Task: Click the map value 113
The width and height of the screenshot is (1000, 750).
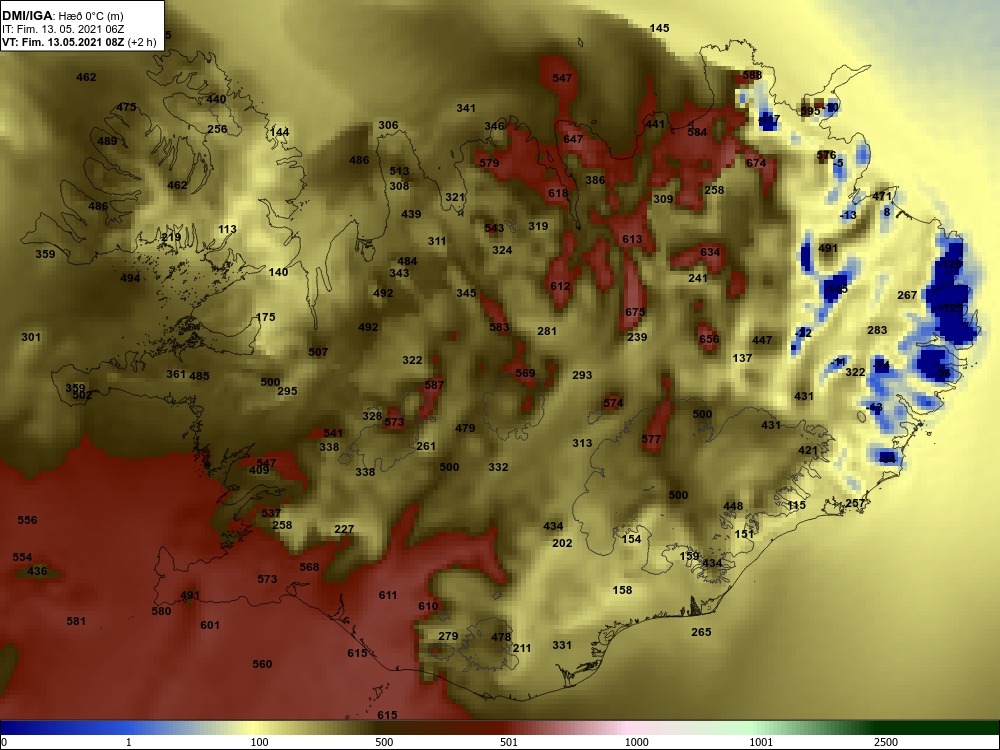Action: (x=227, y=229)
